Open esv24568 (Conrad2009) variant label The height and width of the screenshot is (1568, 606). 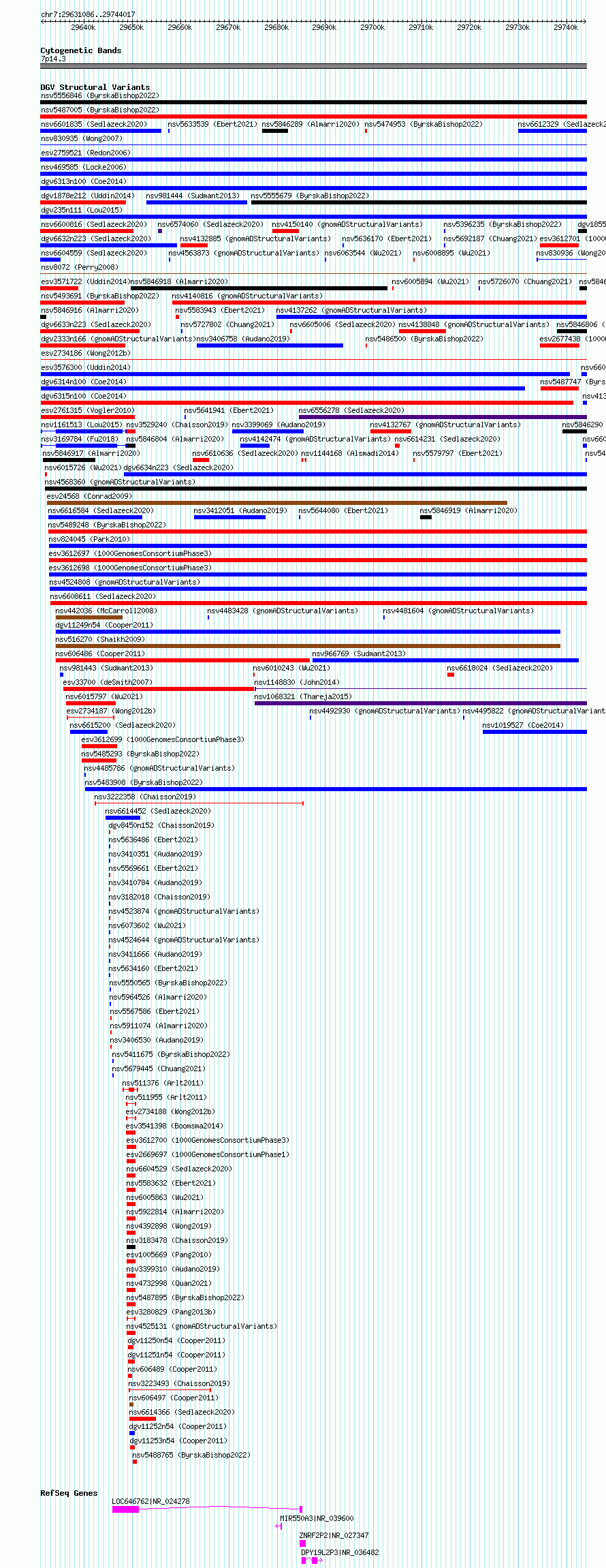(x=90, y=496)
